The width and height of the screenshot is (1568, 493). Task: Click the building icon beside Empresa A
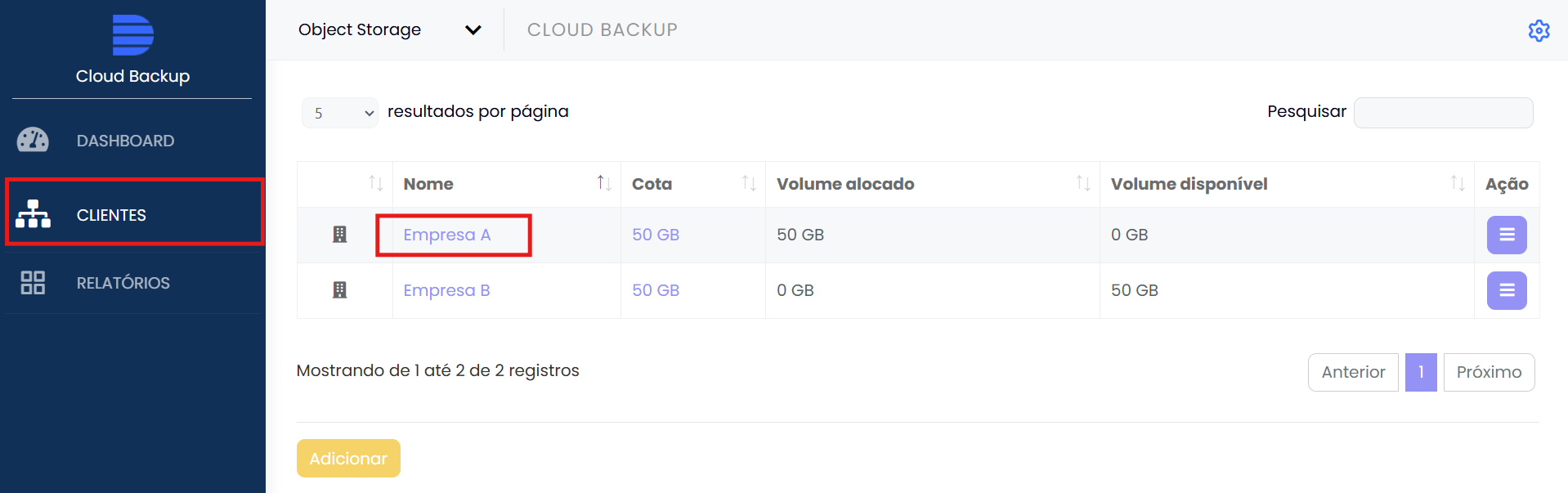coord(340,235)
